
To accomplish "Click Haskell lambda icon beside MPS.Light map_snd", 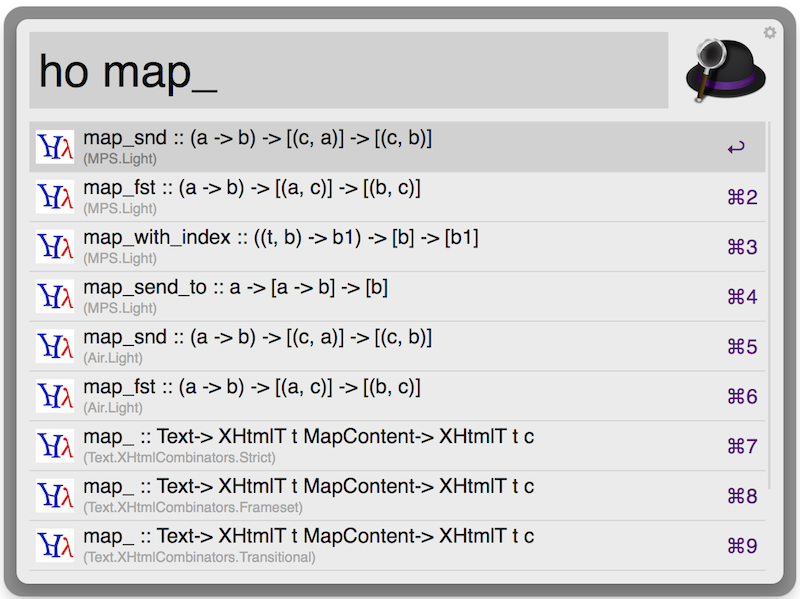I will click(55, 147).
